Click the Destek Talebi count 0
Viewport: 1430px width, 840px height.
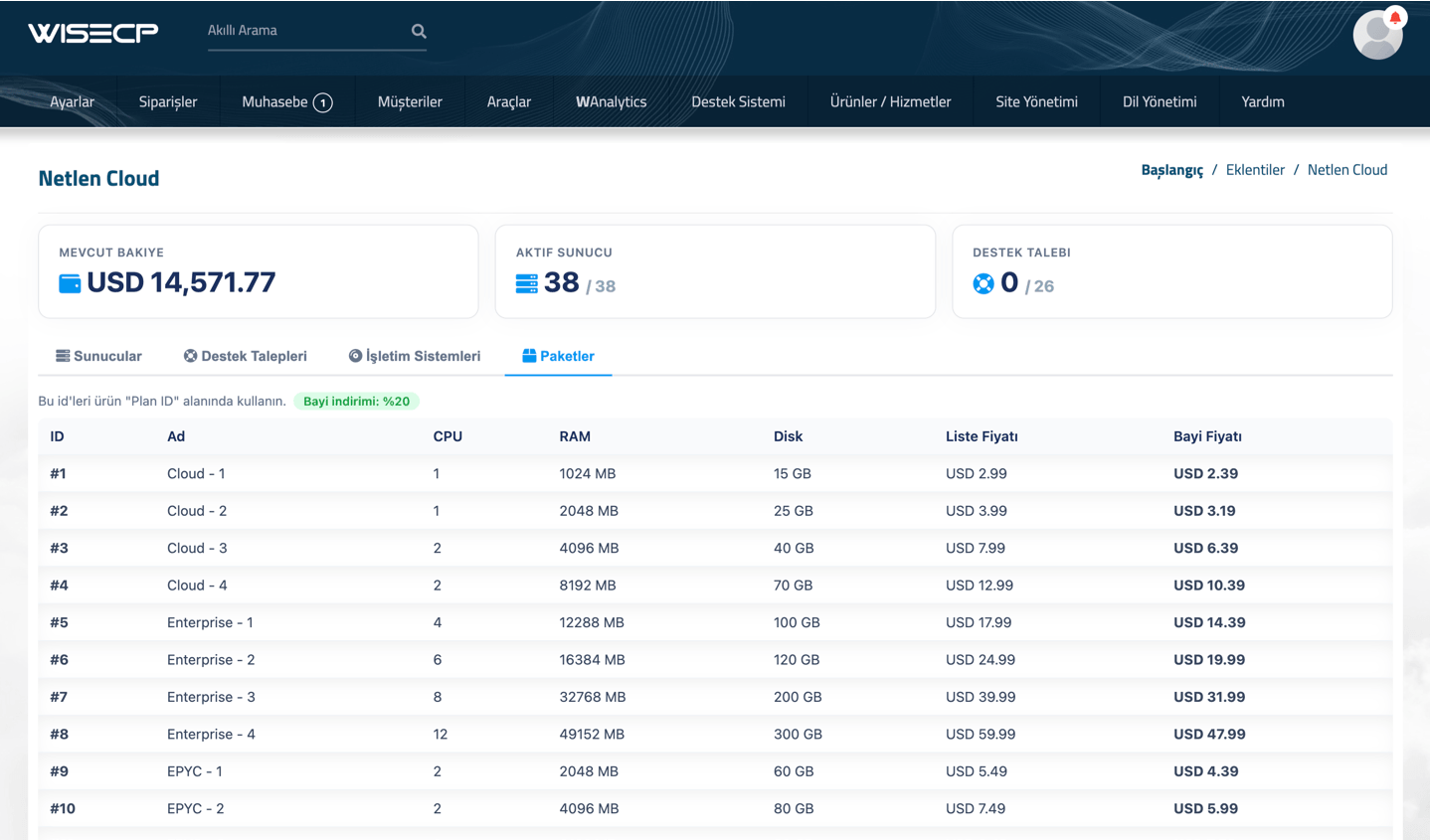click(x=1009, y=282)
